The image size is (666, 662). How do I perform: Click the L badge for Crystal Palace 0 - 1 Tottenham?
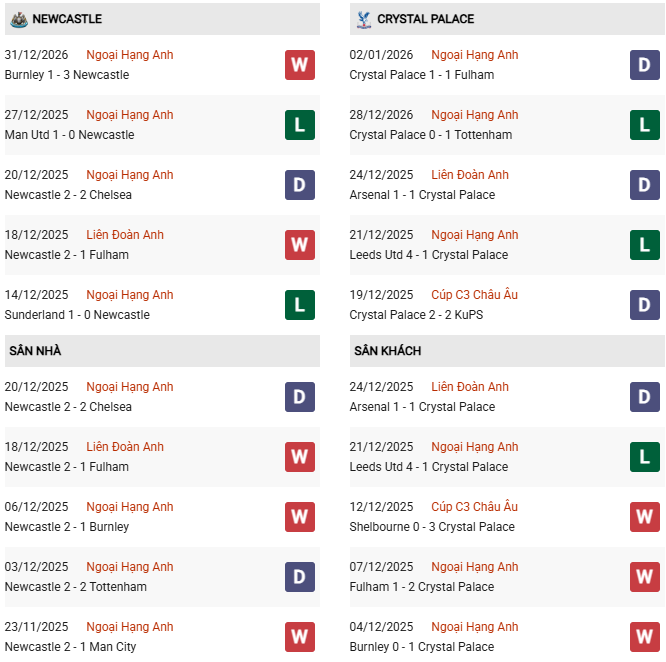click(x=645, y=125)
